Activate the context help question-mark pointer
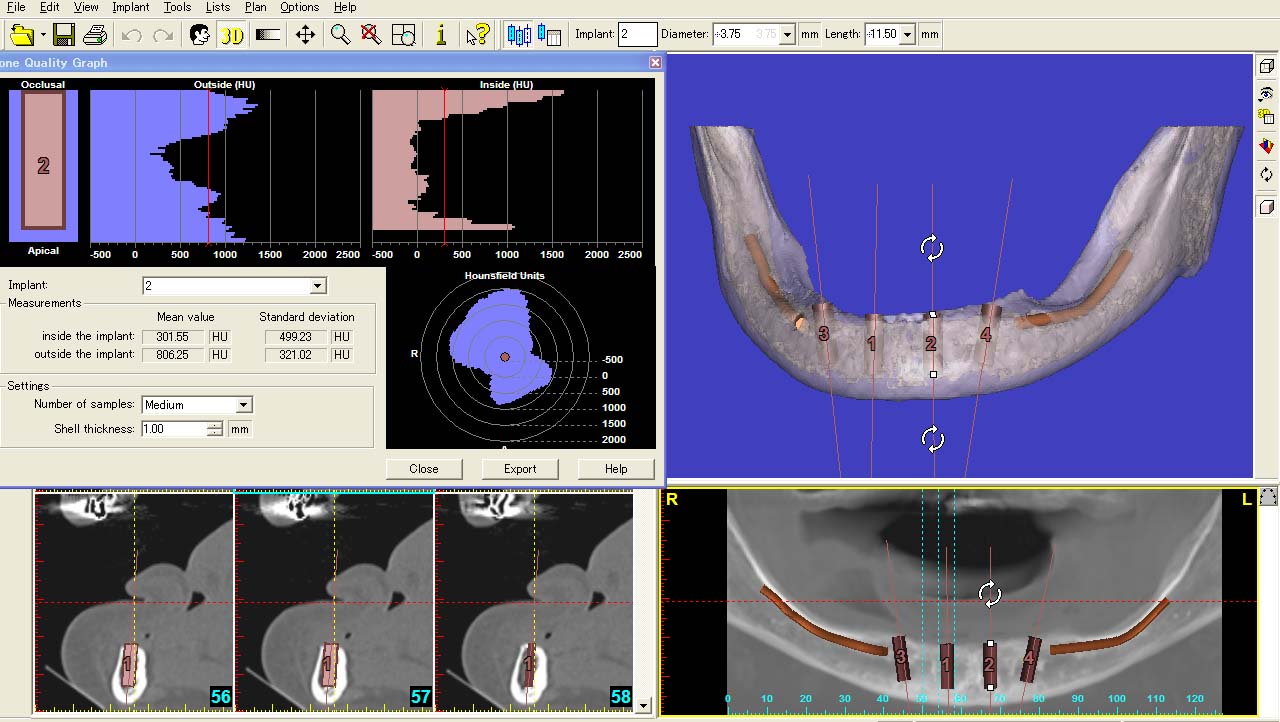This screenshot has height=722, width=1280. [x=477, y=35]
